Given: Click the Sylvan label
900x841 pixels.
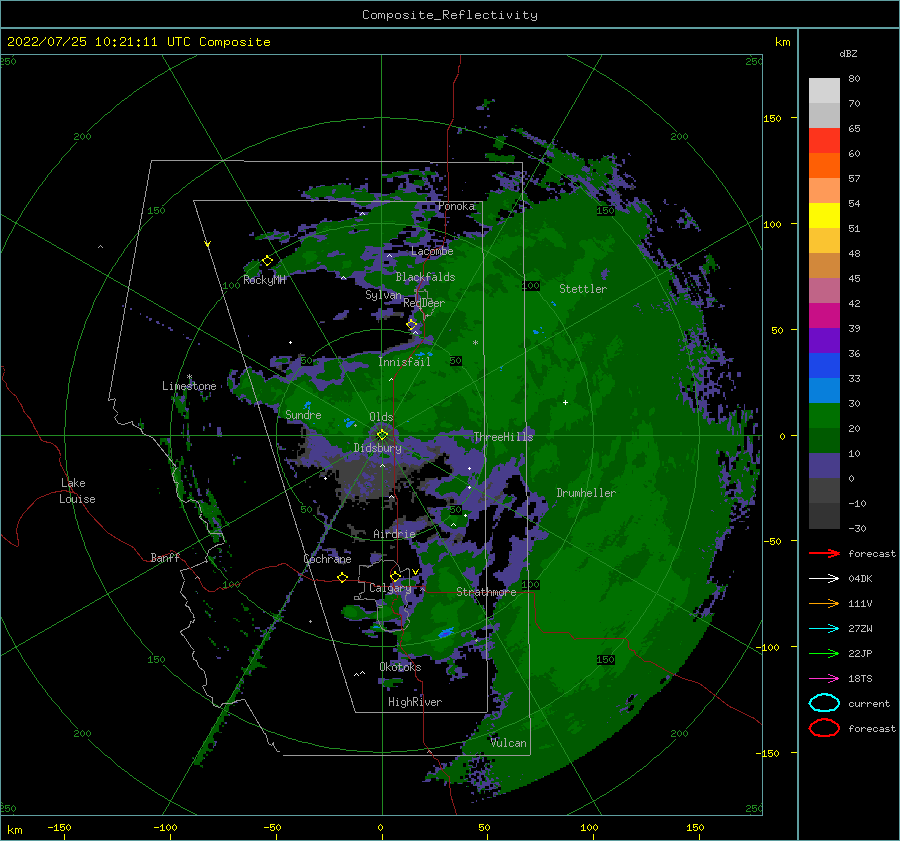Looking at the screenshot, I should [383, 295].
